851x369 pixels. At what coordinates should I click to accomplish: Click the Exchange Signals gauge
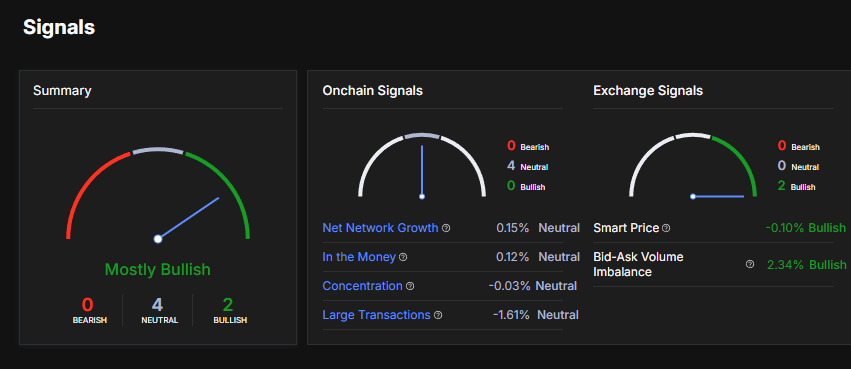coord(693,164)
